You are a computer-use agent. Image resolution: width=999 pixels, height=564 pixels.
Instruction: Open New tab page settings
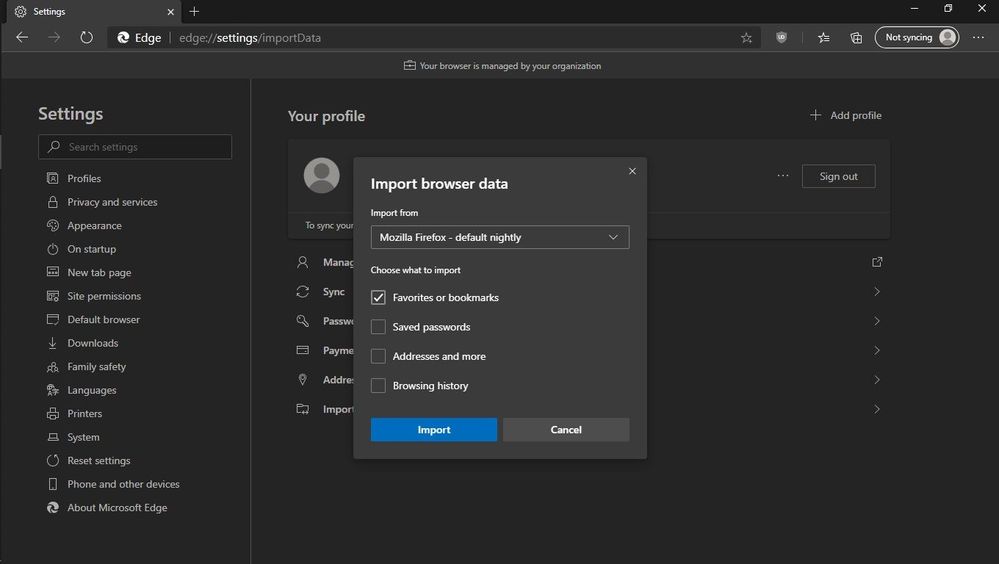tap(99, 272)
